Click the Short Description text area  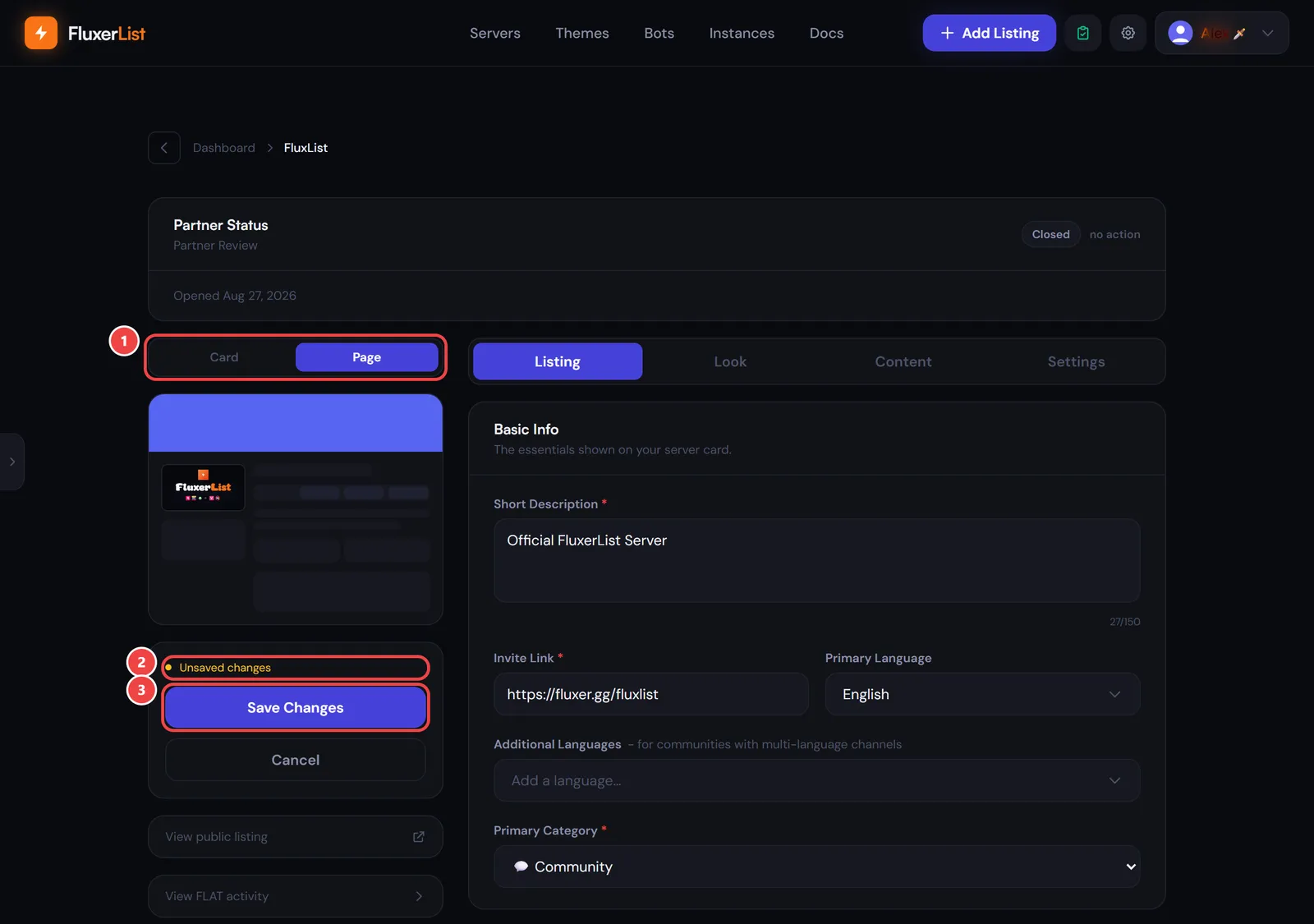(816, 561)
